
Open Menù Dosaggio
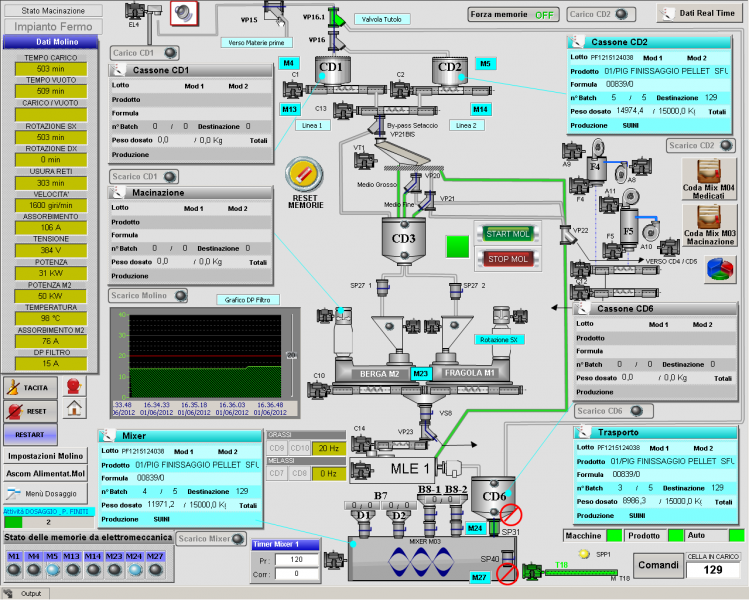pyautogui.click(x=45, y=493)
